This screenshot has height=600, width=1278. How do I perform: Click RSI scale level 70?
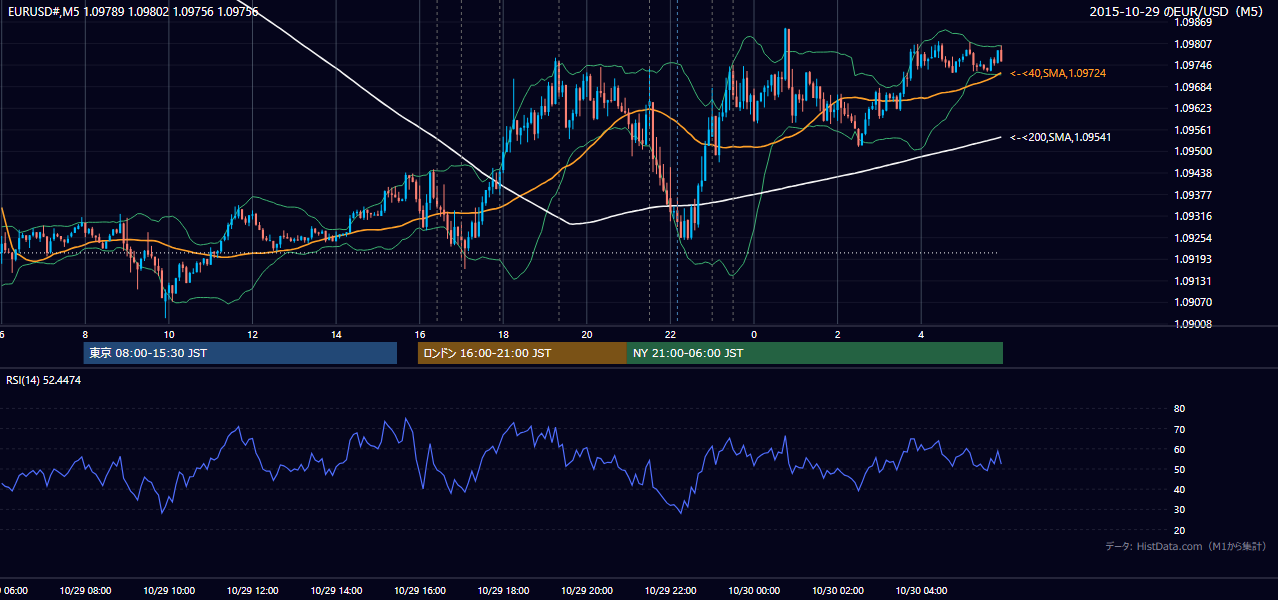point(1180,429)
